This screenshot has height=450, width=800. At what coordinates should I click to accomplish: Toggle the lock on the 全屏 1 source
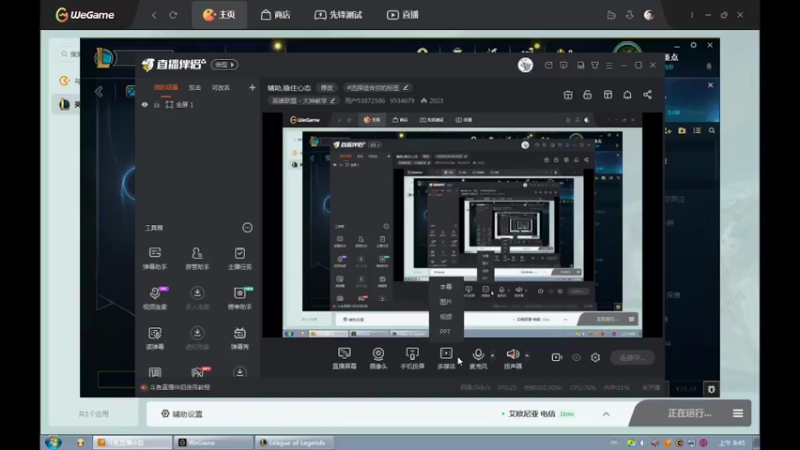tap(157, 105)
